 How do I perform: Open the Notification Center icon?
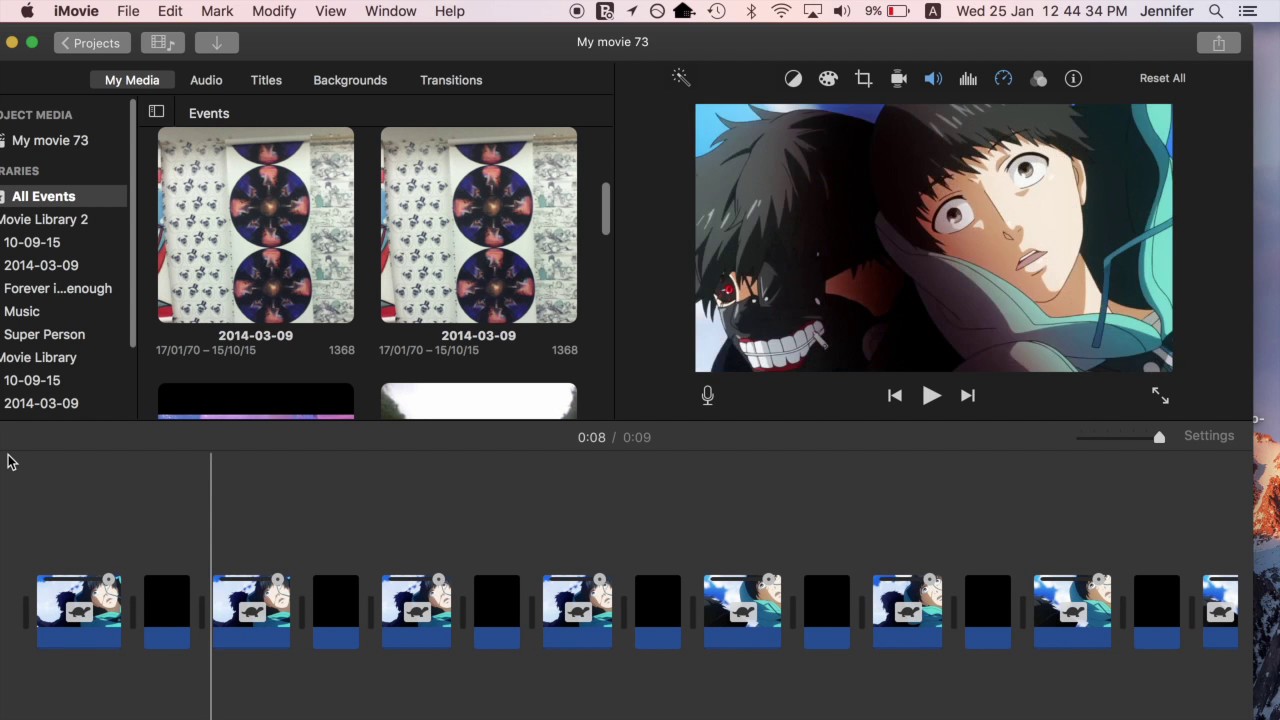pyautogui.click(x=1247, y=11)
